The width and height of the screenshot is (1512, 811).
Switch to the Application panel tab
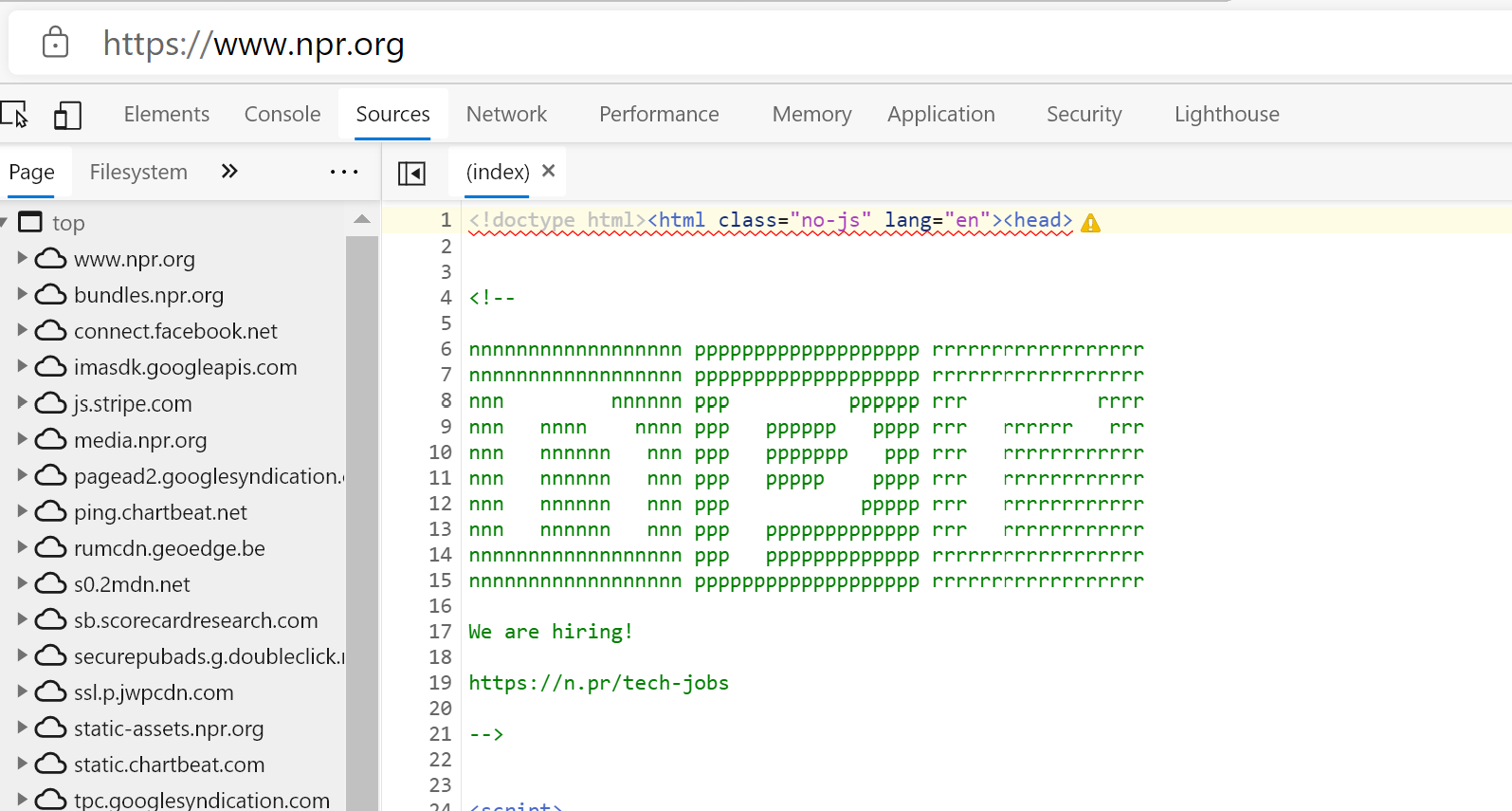pyautogui.click(x=941, y=115)
